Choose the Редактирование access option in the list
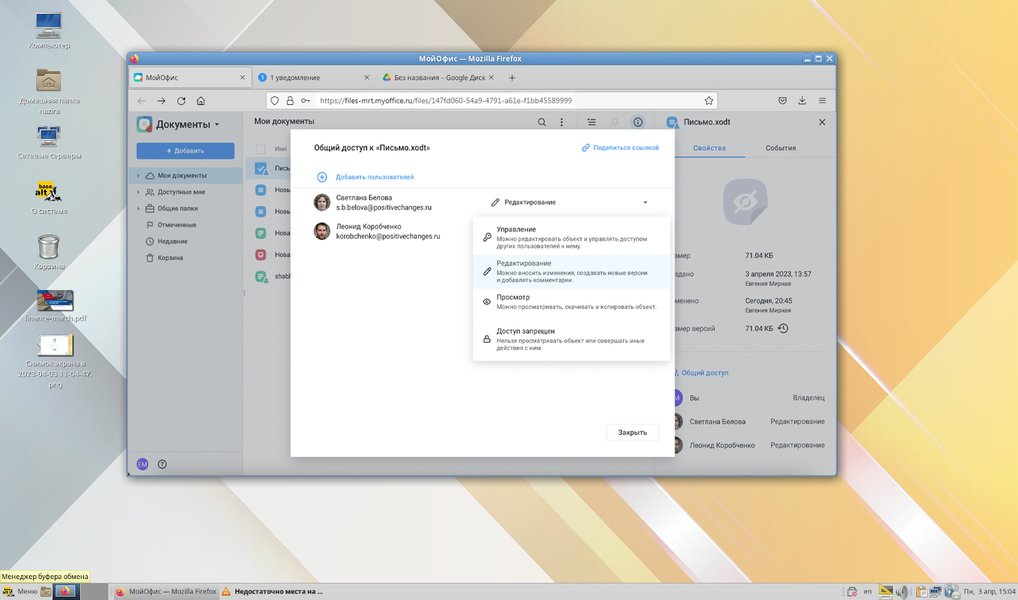 pos(571,271)
